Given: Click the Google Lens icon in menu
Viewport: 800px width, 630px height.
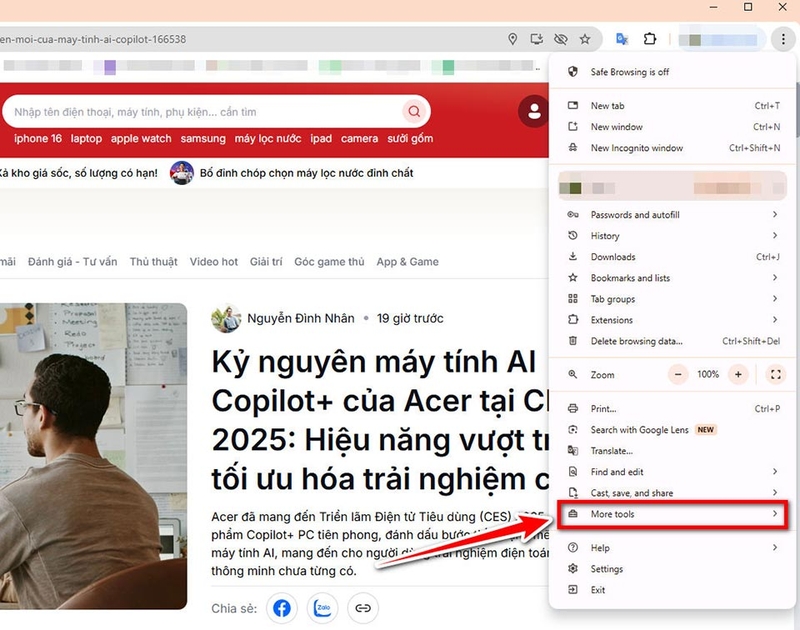Looking at the screenshot, I should point(573,430).
